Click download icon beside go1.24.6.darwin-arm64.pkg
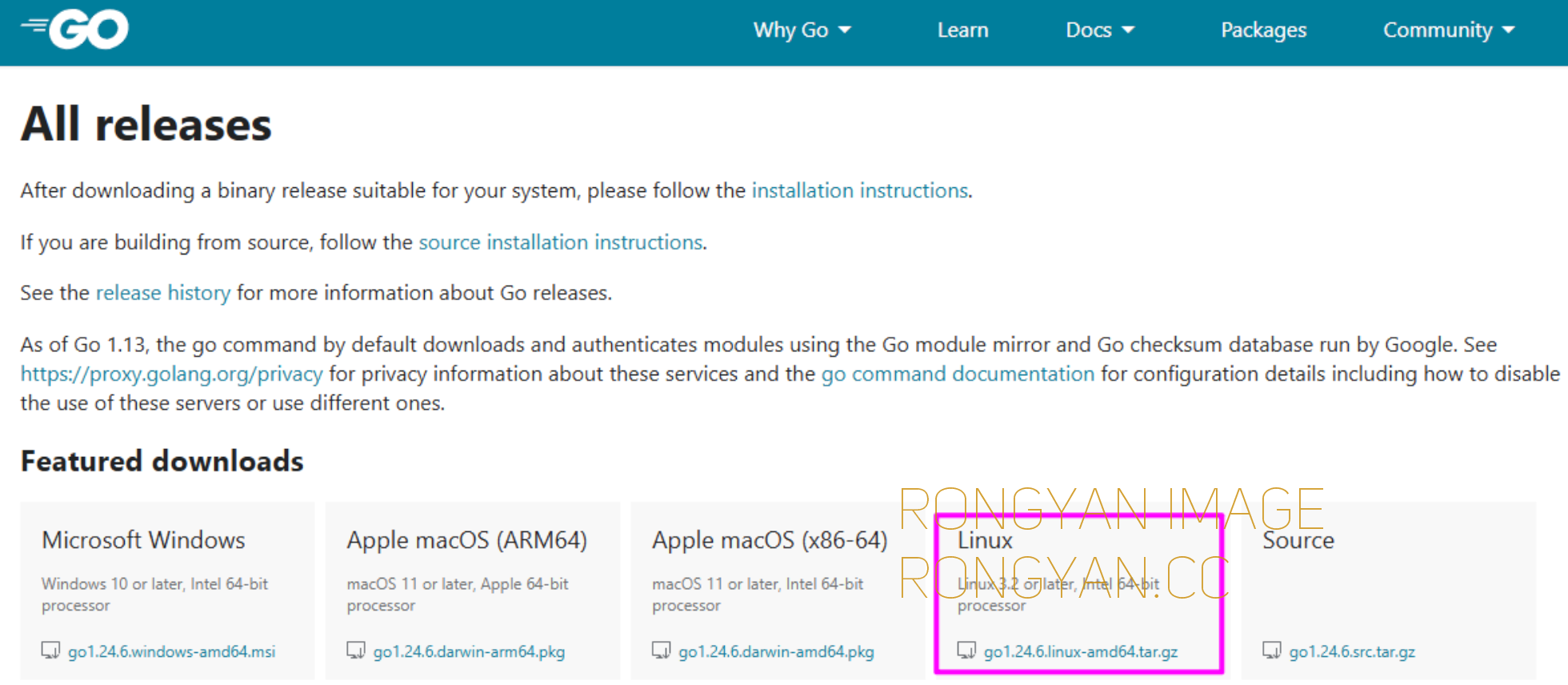The width and height of the screenshot is (1568, 685). point(356,651)
